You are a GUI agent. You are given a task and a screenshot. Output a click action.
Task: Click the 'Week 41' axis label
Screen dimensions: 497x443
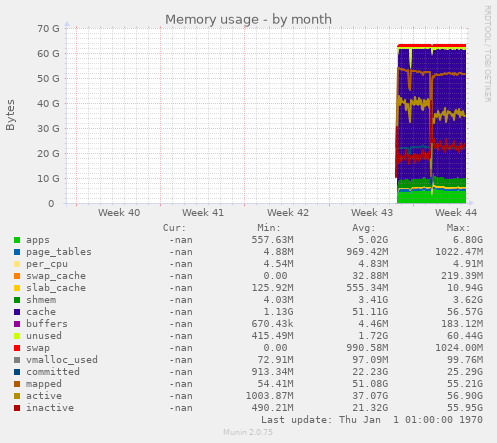coord(203,213)
